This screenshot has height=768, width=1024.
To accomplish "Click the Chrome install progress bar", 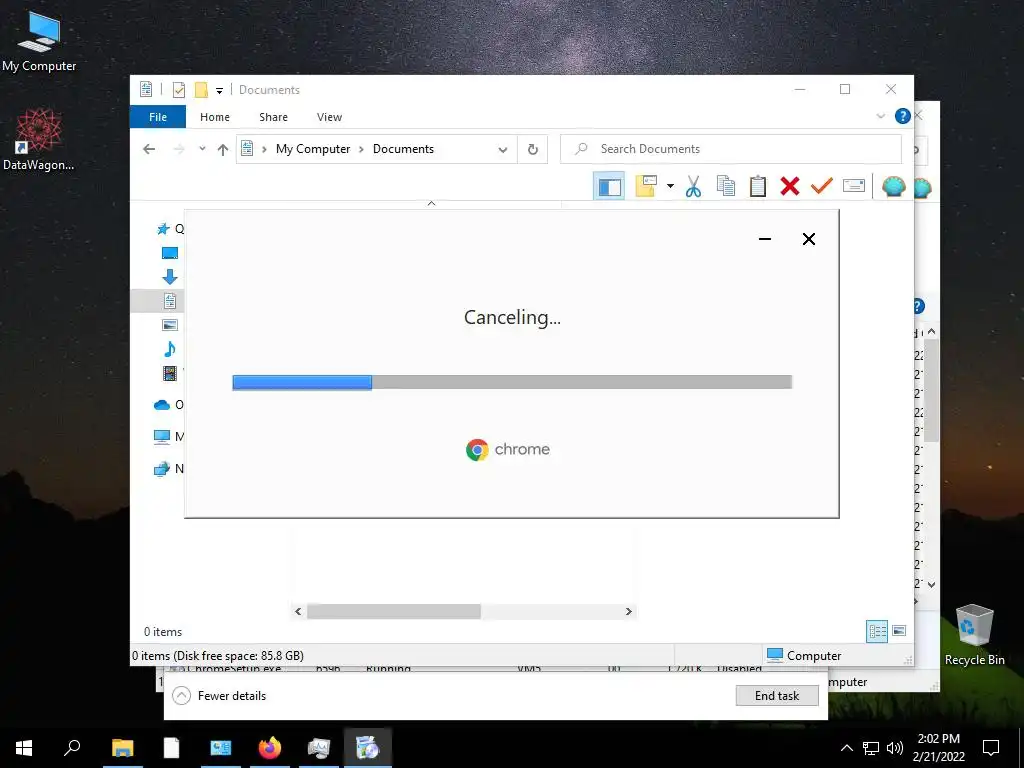I will (512, 382).
